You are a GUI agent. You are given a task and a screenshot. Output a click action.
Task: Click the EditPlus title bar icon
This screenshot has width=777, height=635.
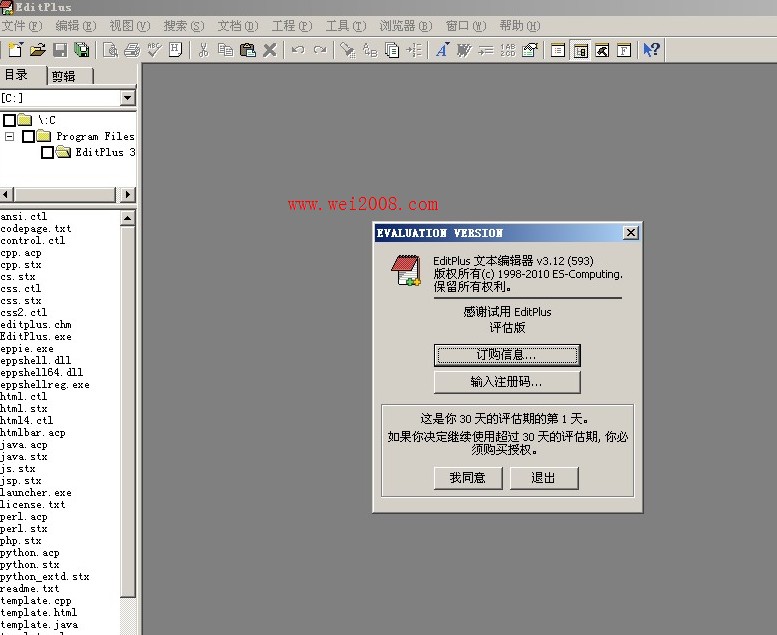click(7, 7)
